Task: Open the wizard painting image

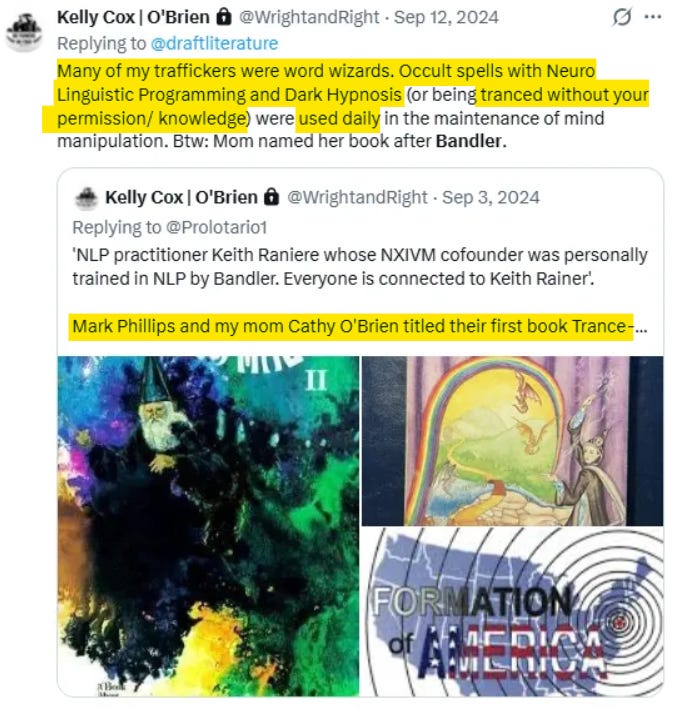Action: (x=209, y=526)
